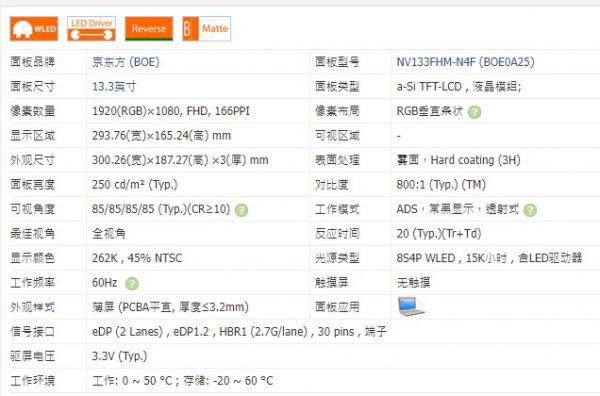Click the Reverse feature badge
The width and height of the screenshot is (600, 396).
[x=149, y=29]
